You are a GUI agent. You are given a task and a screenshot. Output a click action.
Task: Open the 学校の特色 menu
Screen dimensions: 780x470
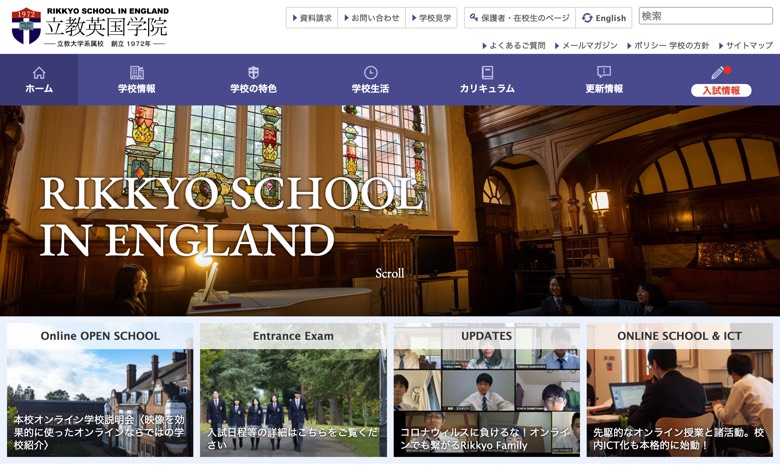(x=254, y=80)
